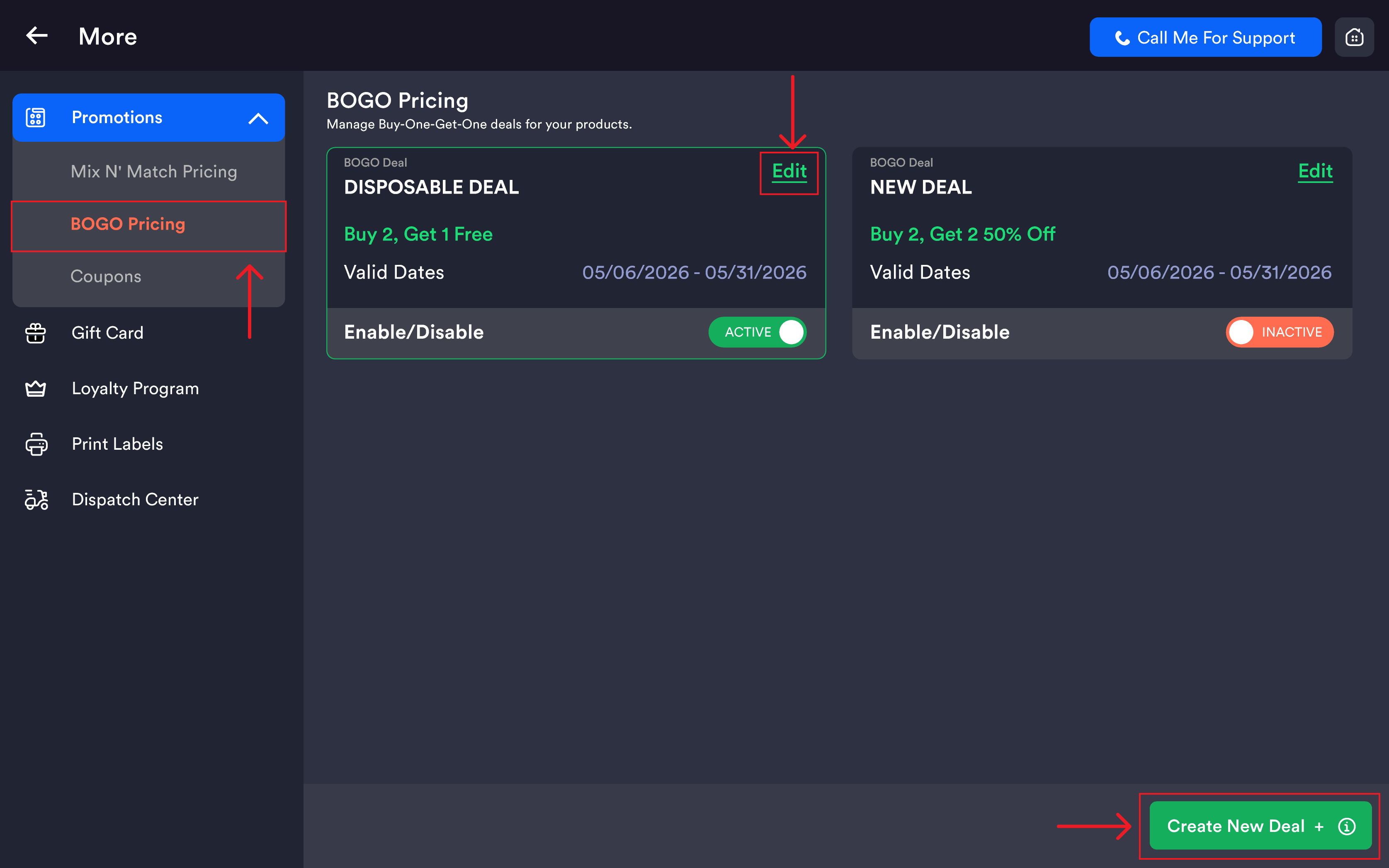Go back using the left arrow
Image resolution: width=1389 pixels, height=868 pixels.
coord(37,36)
